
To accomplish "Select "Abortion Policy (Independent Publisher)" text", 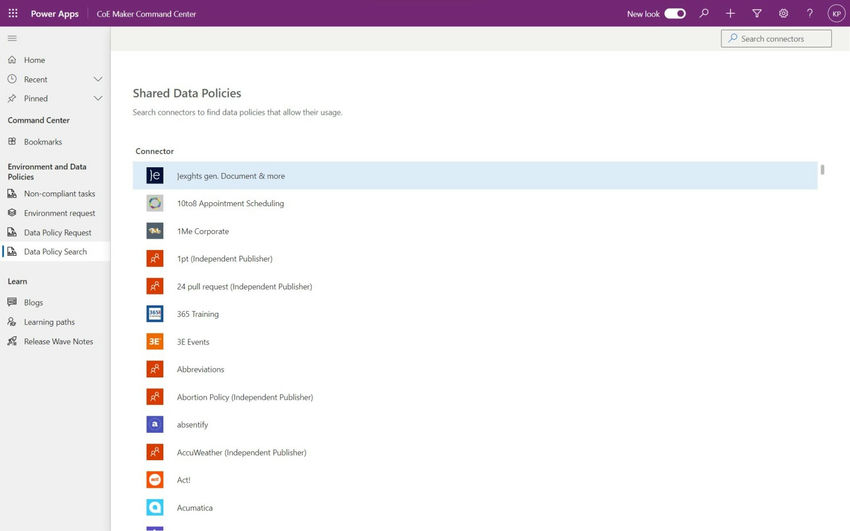I will click(x=245, y=397).
